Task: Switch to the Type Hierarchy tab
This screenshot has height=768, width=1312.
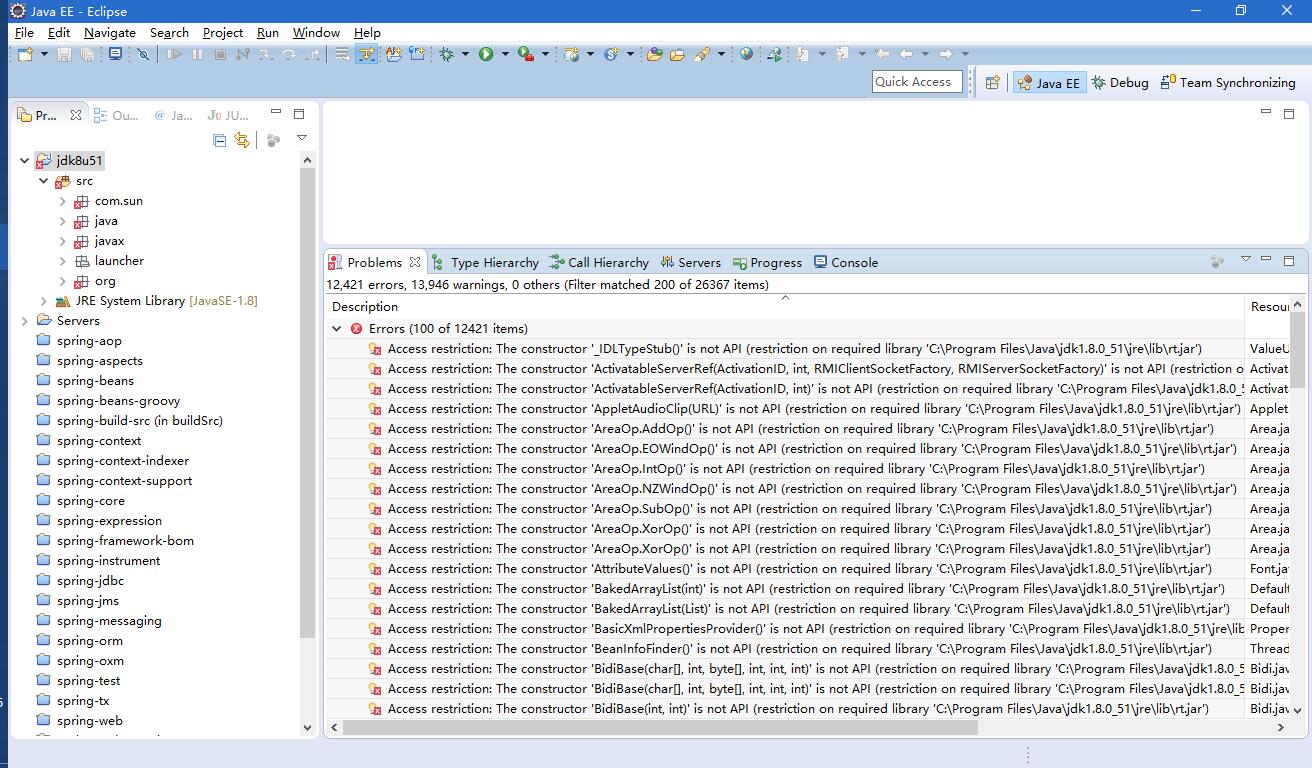Action: tap(485, 262)
